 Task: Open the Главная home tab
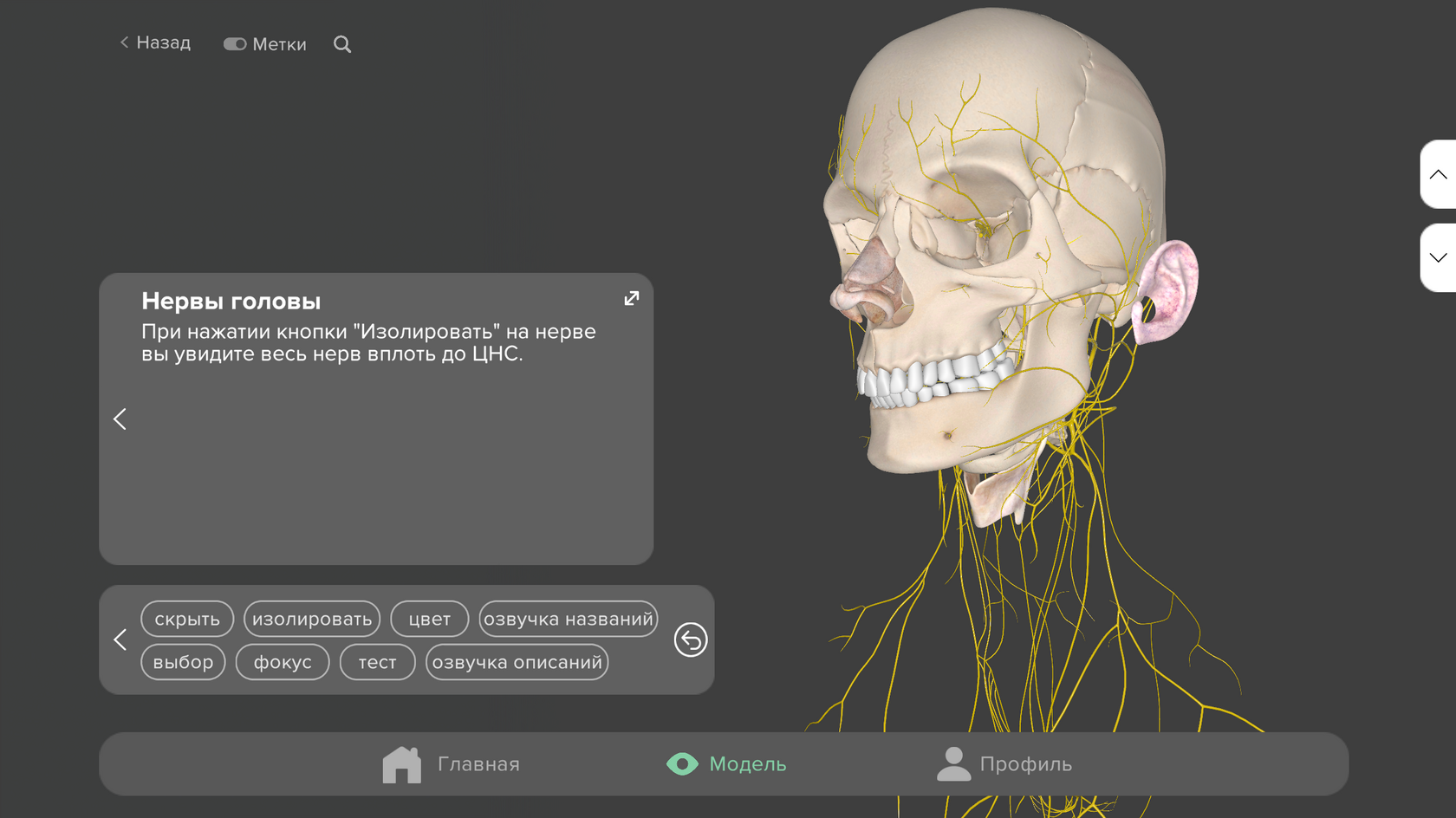coord(452,764)
